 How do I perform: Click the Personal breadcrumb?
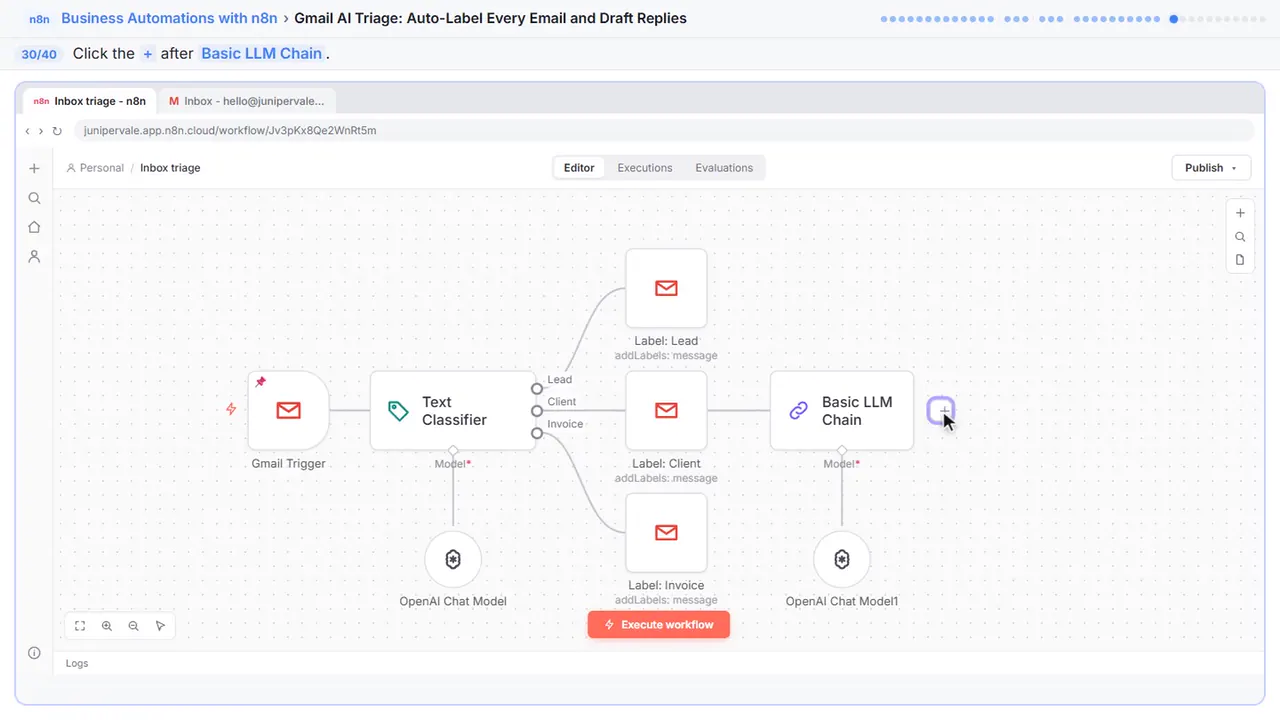click(x=95, y=168)
